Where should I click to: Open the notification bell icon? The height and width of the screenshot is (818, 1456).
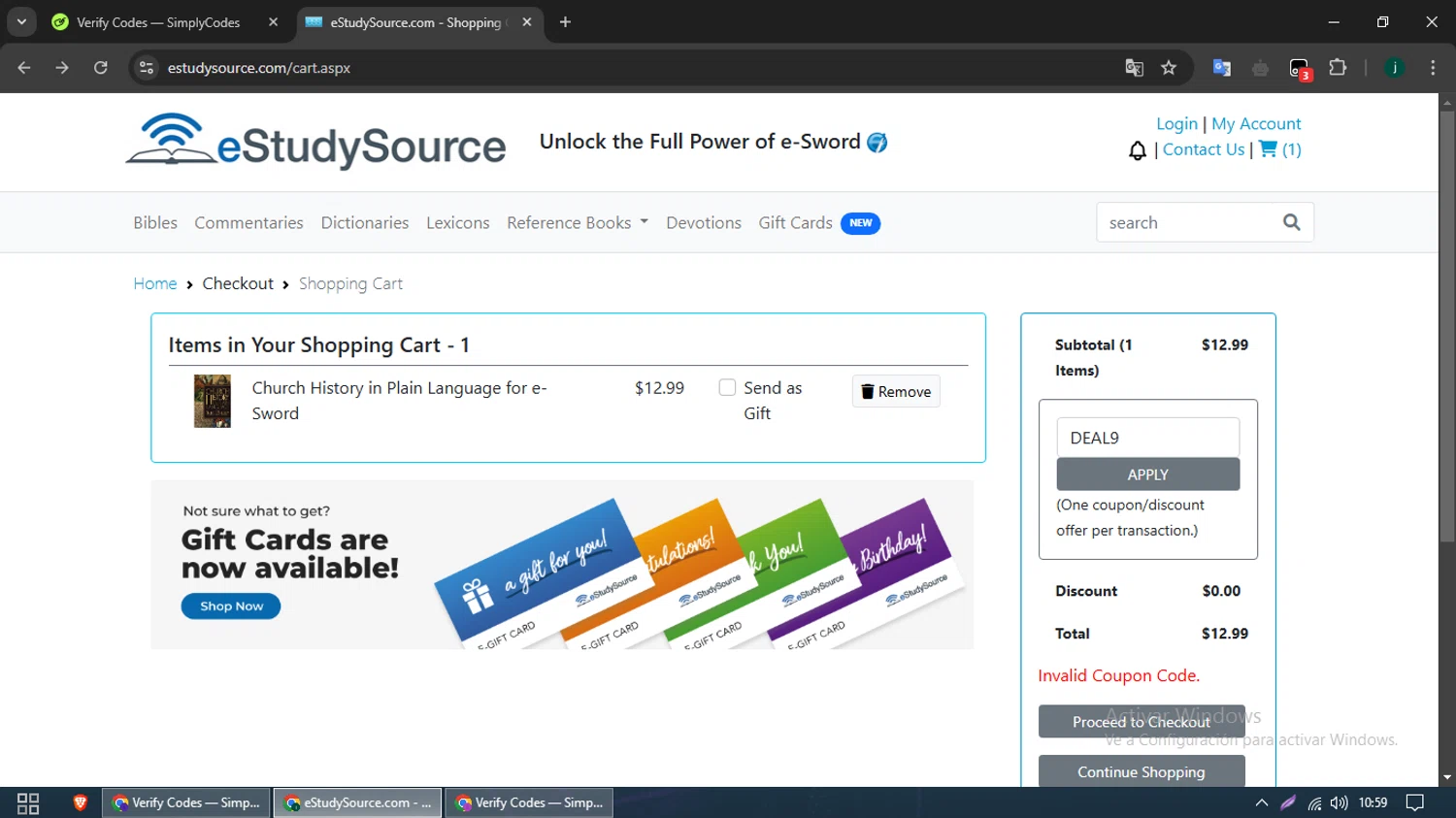click(1138, 150)
